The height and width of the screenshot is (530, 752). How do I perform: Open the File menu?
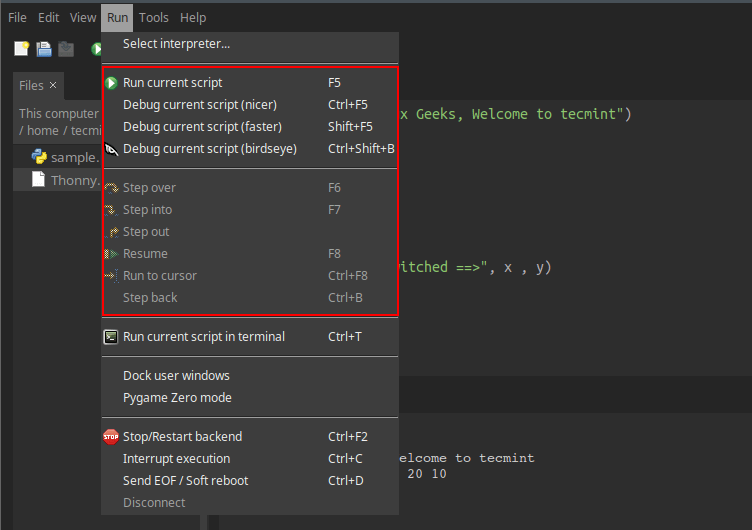(18, 18)
